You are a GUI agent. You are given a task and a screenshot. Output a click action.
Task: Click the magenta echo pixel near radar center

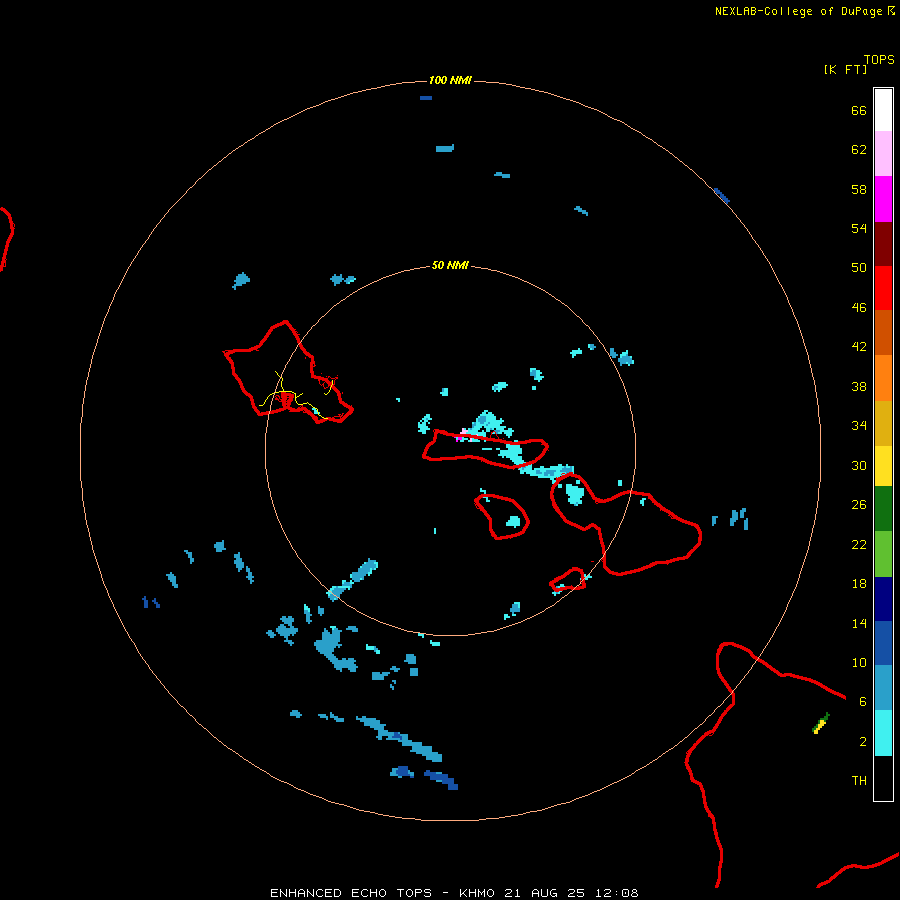click(x=459, y=439)
